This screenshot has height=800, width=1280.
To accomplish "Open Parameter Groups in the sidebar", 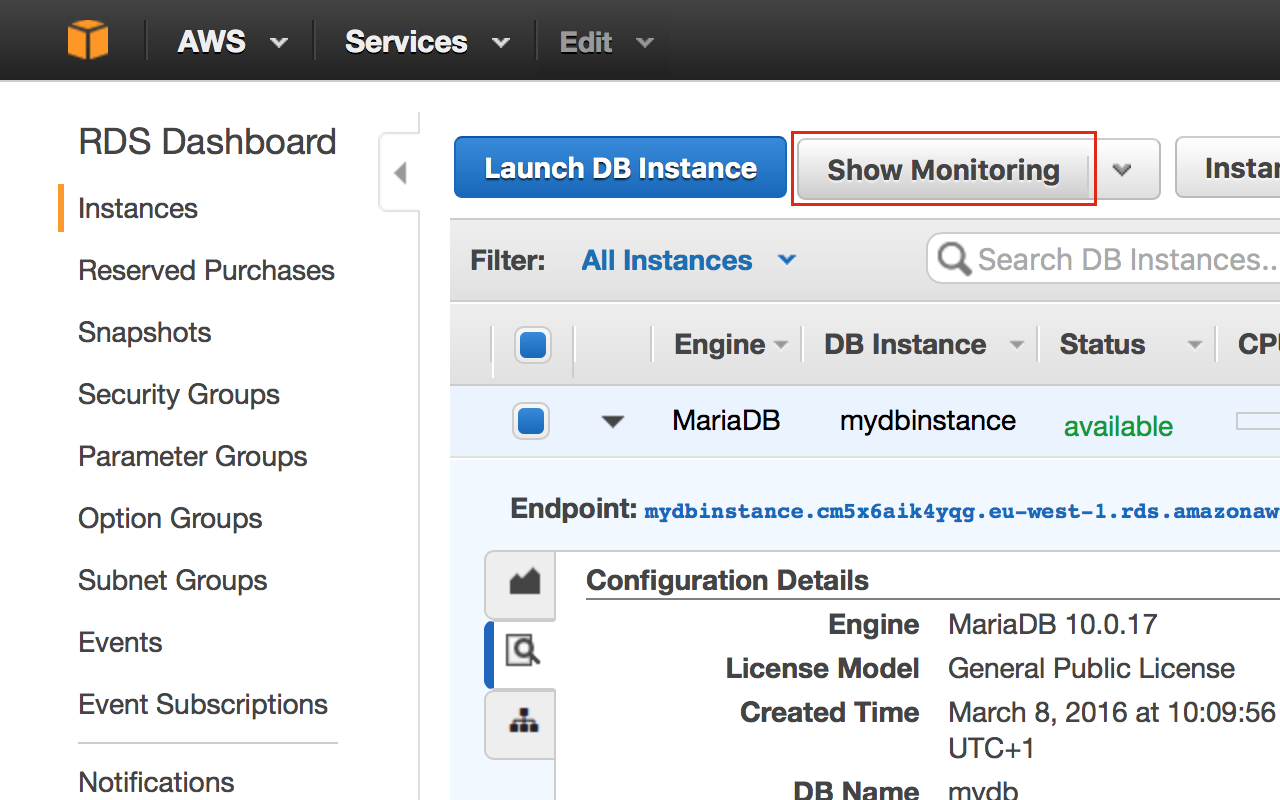I will pos(193,456).
